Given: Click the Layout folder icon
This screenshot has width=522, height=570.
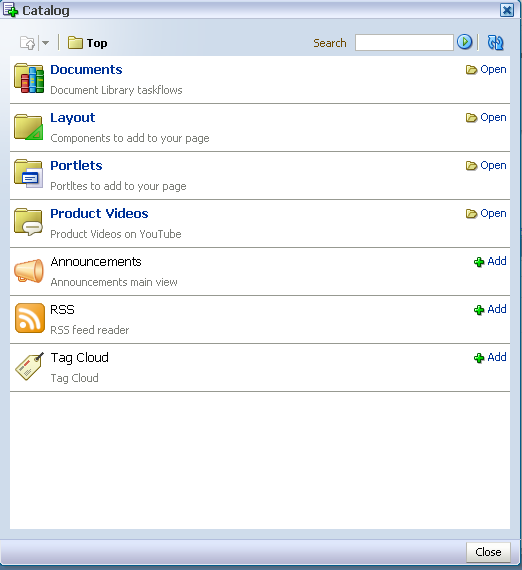Looking at the screenshot, I should pyautogui.click(x=29, y=127).
